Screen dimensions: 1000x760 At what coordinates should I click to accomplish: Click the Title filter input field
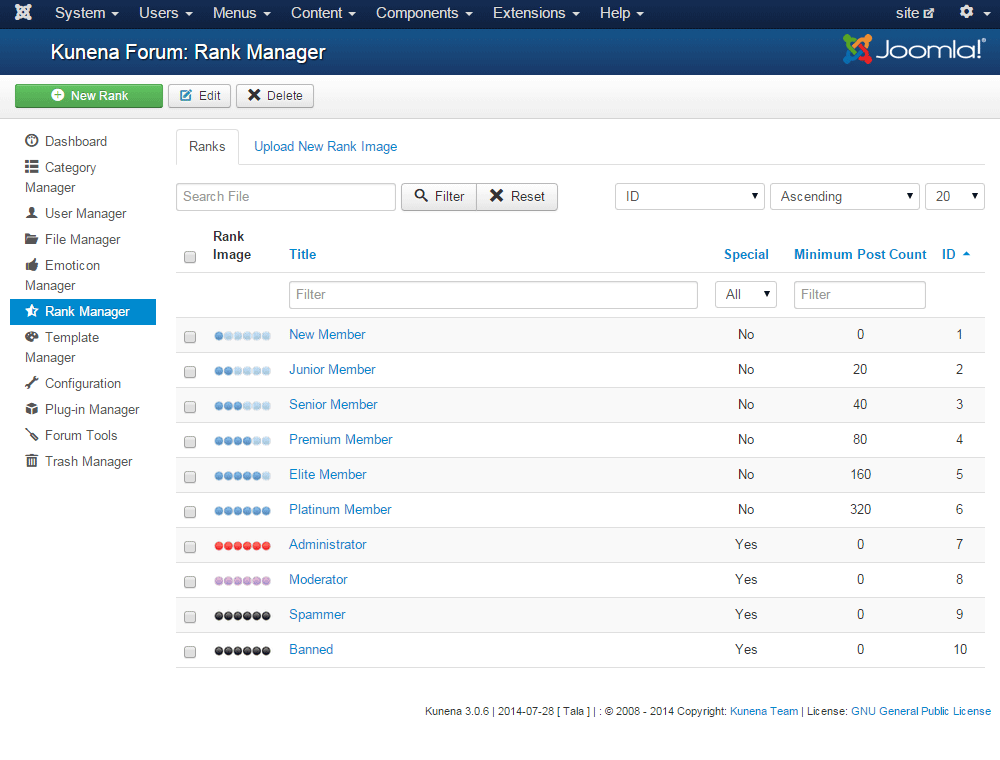click(x=493, y=295)
